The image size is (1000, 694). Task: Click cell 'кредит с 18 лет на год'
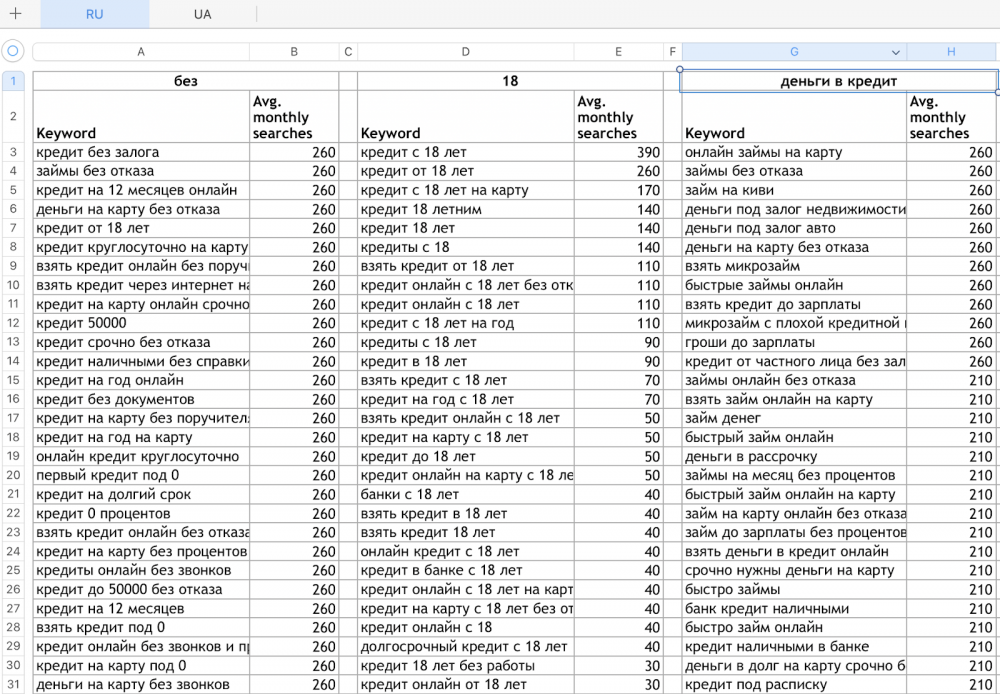coord(466,323)
